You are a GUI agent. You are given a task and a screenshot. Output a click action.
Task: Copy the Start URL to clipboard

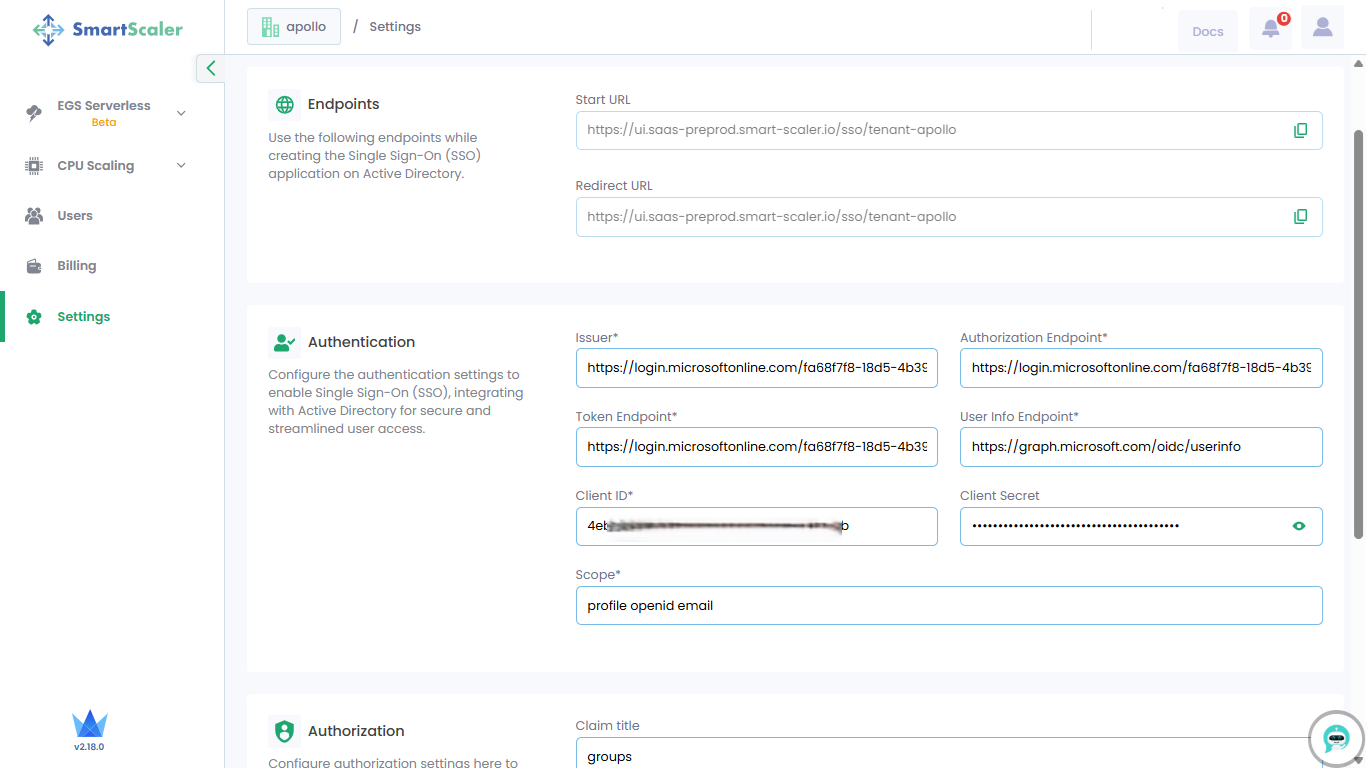click(1300, 130)
